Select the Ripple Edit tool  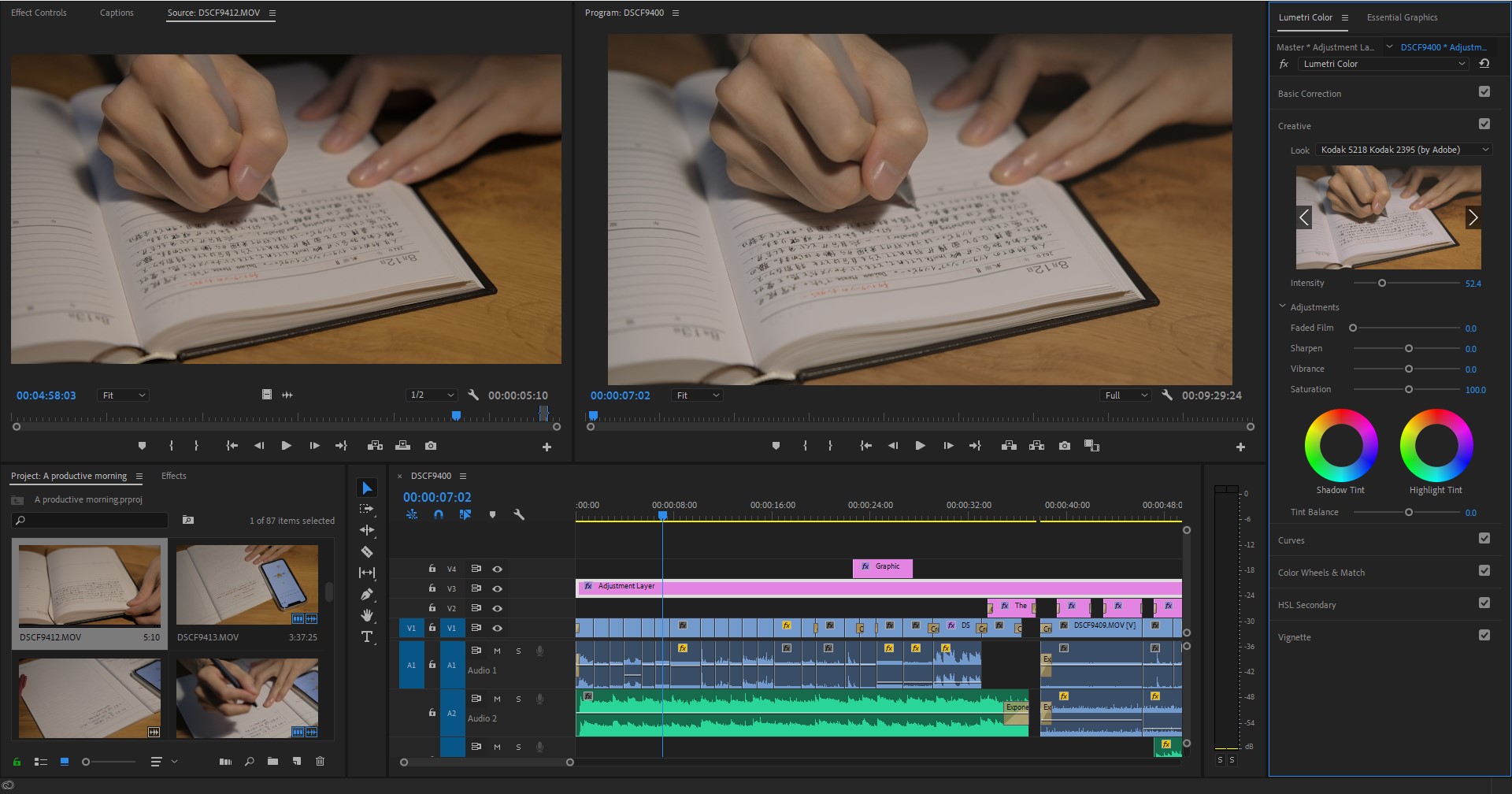click(x=367, y=530)
